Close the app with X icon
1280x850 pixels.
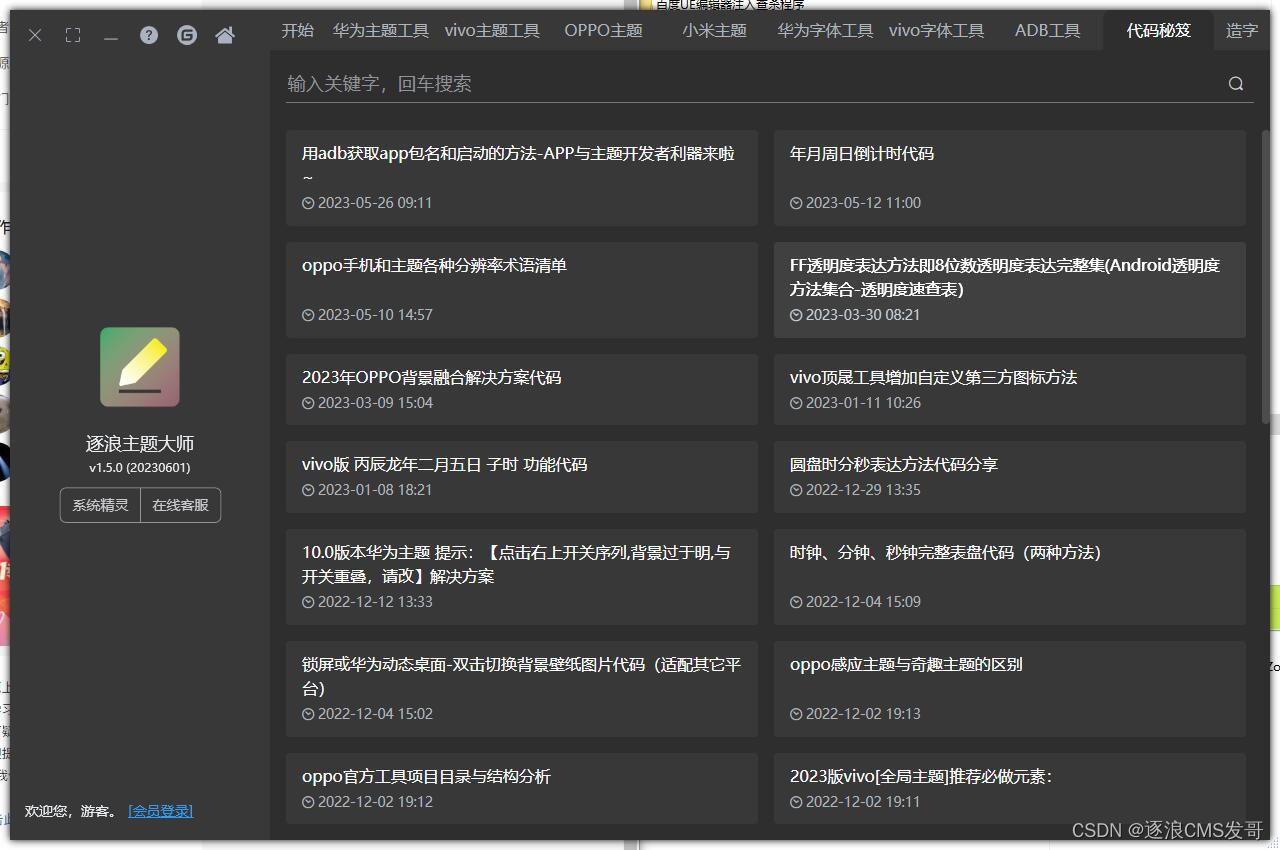[35, 35]
